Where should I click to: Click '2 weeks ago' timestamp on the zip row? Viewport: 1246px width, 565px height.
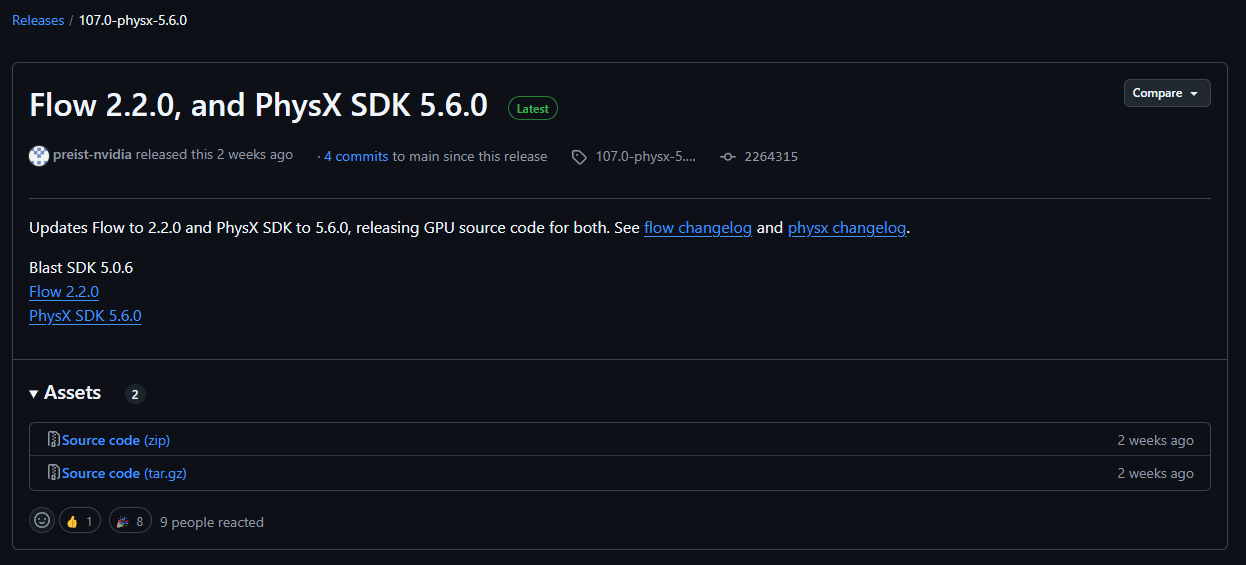[1156, 440]
